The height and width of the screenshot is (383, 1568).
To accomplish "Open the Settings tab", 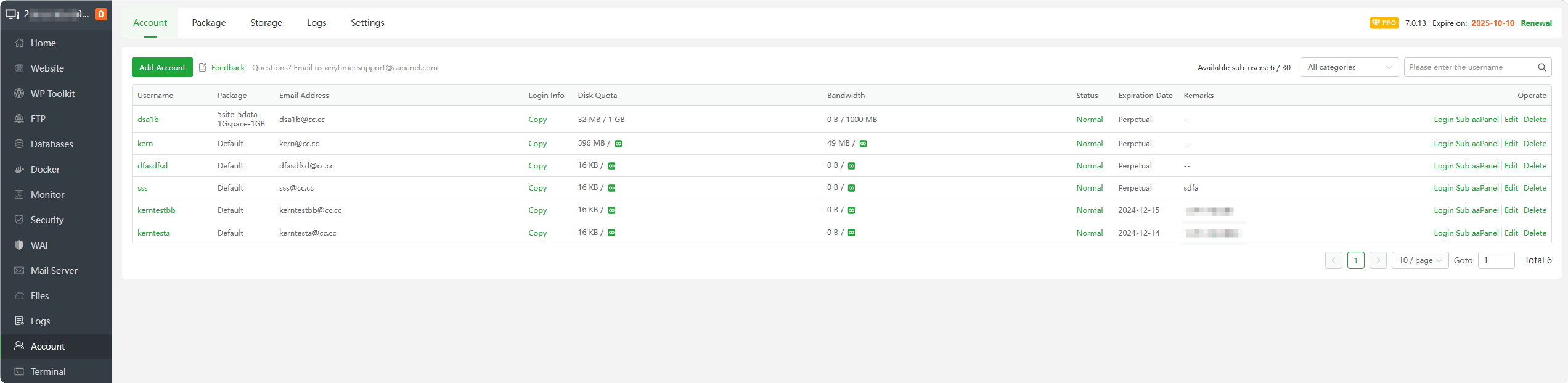I will [367, 23].
